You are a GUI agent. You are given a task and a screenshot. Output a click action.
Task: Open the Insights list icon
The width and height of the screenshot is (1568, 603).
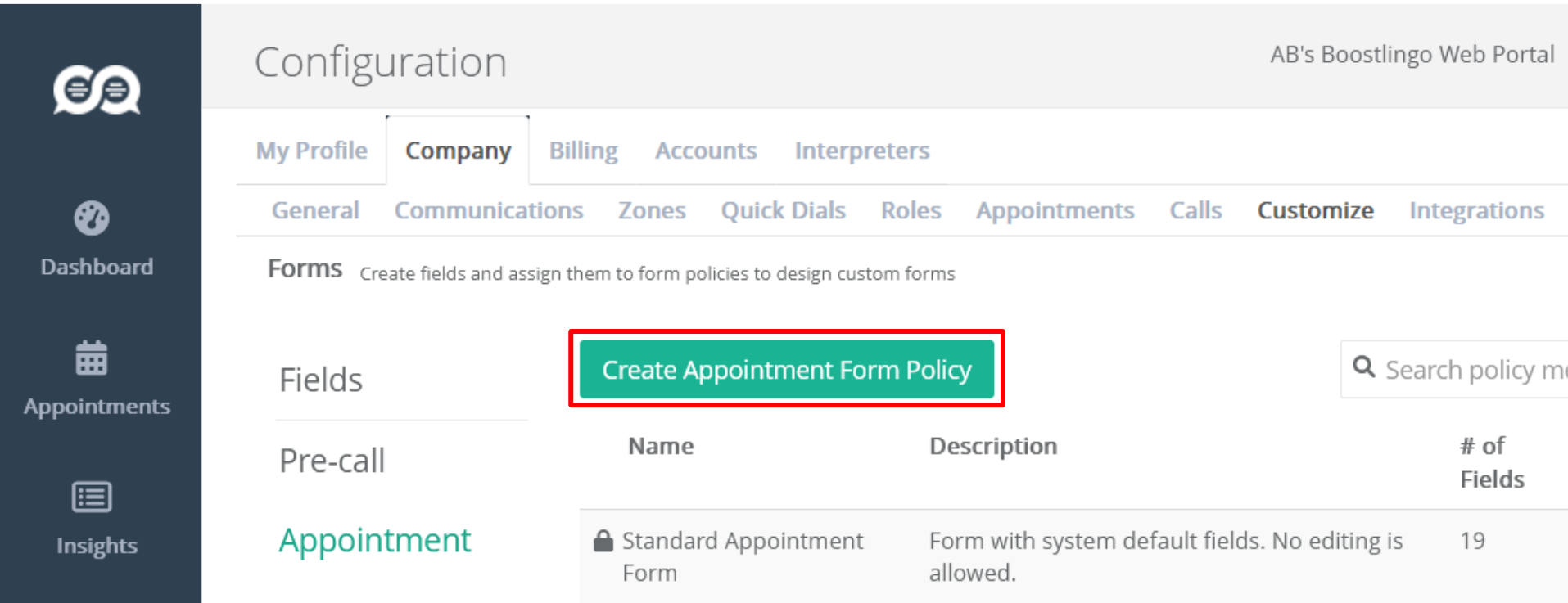coord(92,497)
